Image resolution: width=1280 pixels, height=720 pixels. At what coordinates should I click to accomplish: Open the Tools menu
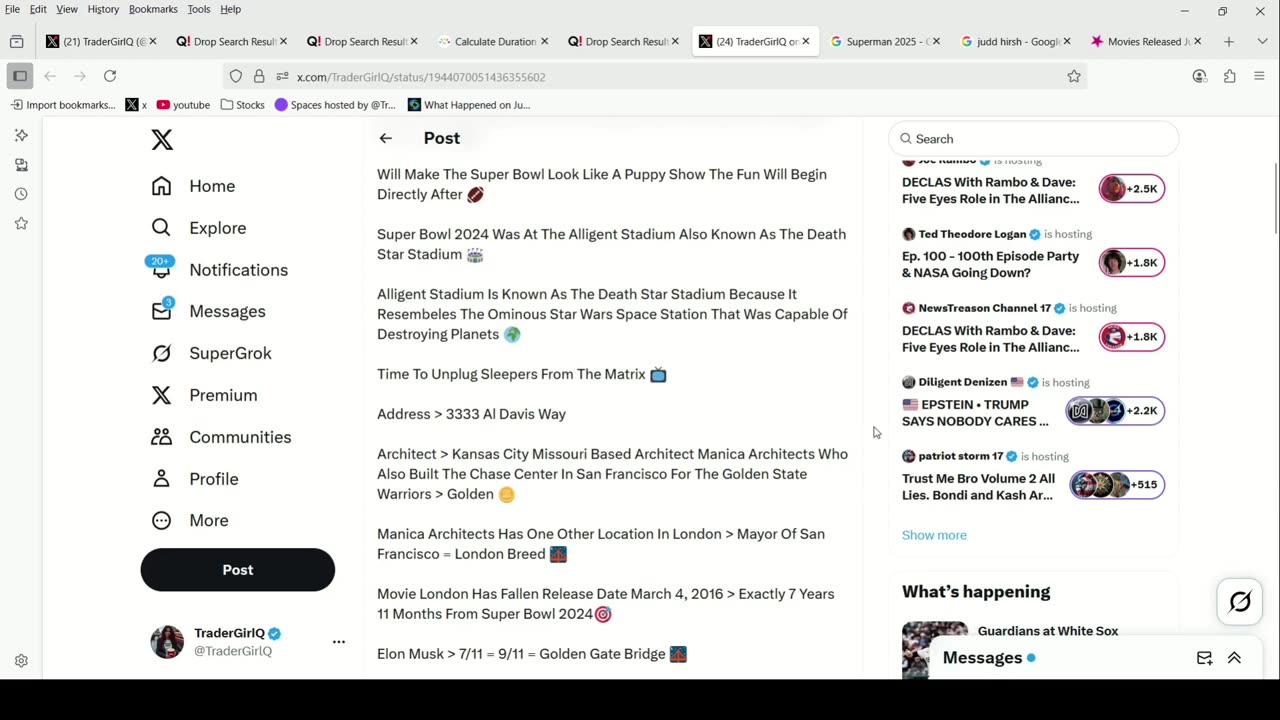(x=199, y=9)
